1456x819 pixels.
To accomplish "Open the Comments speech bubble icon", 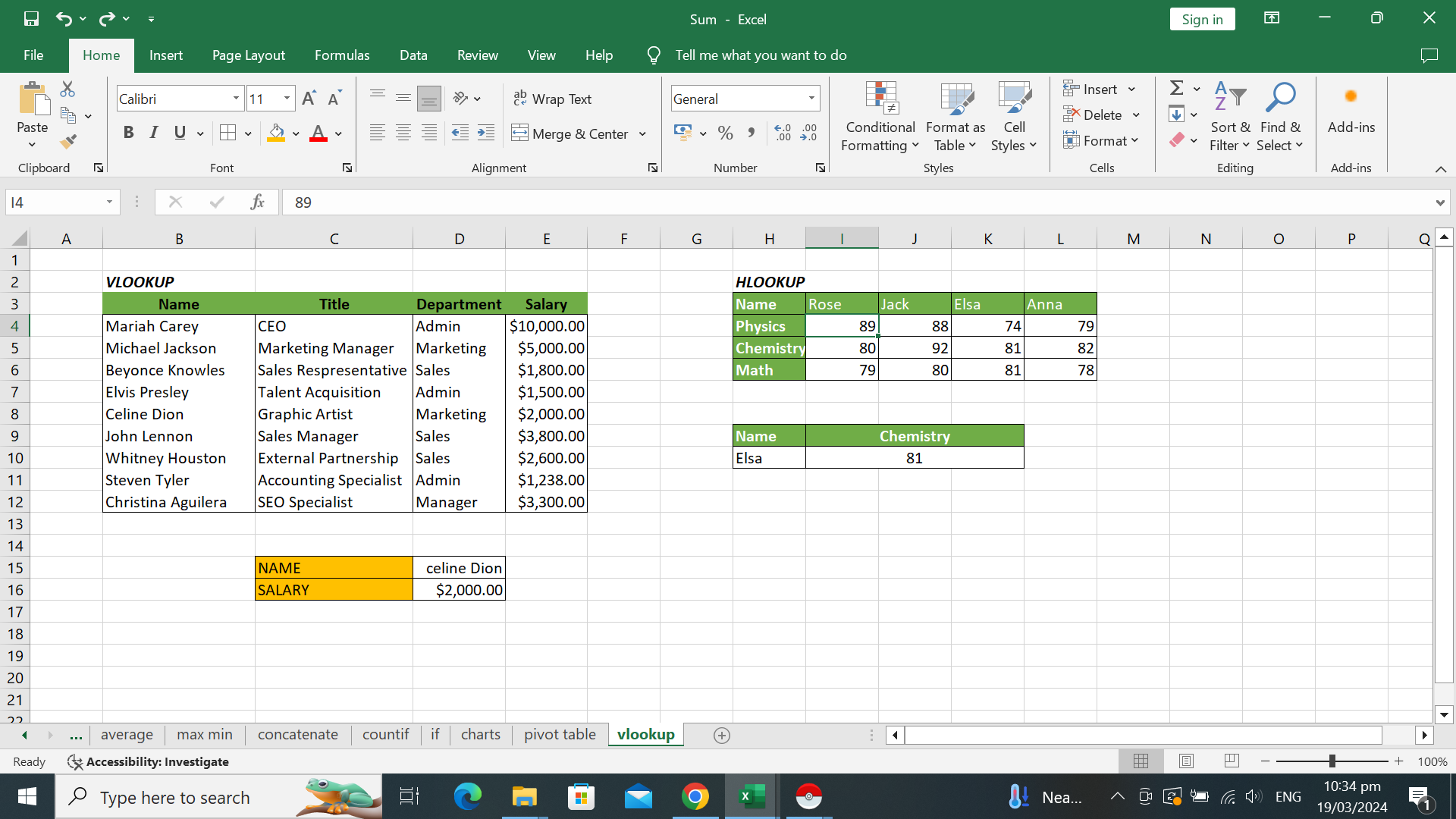I will [x=1429, y=55].
